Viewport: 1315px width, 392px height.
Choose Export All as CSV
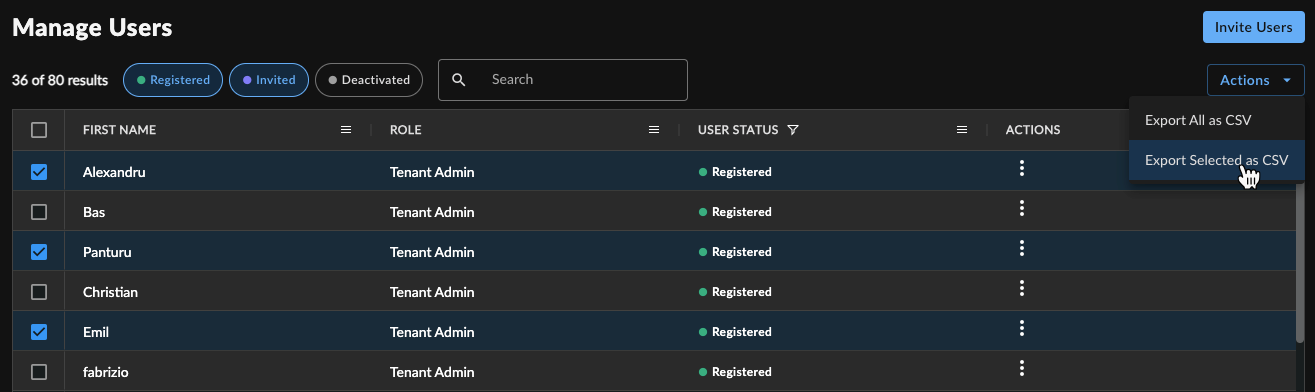click(1216, 120)
